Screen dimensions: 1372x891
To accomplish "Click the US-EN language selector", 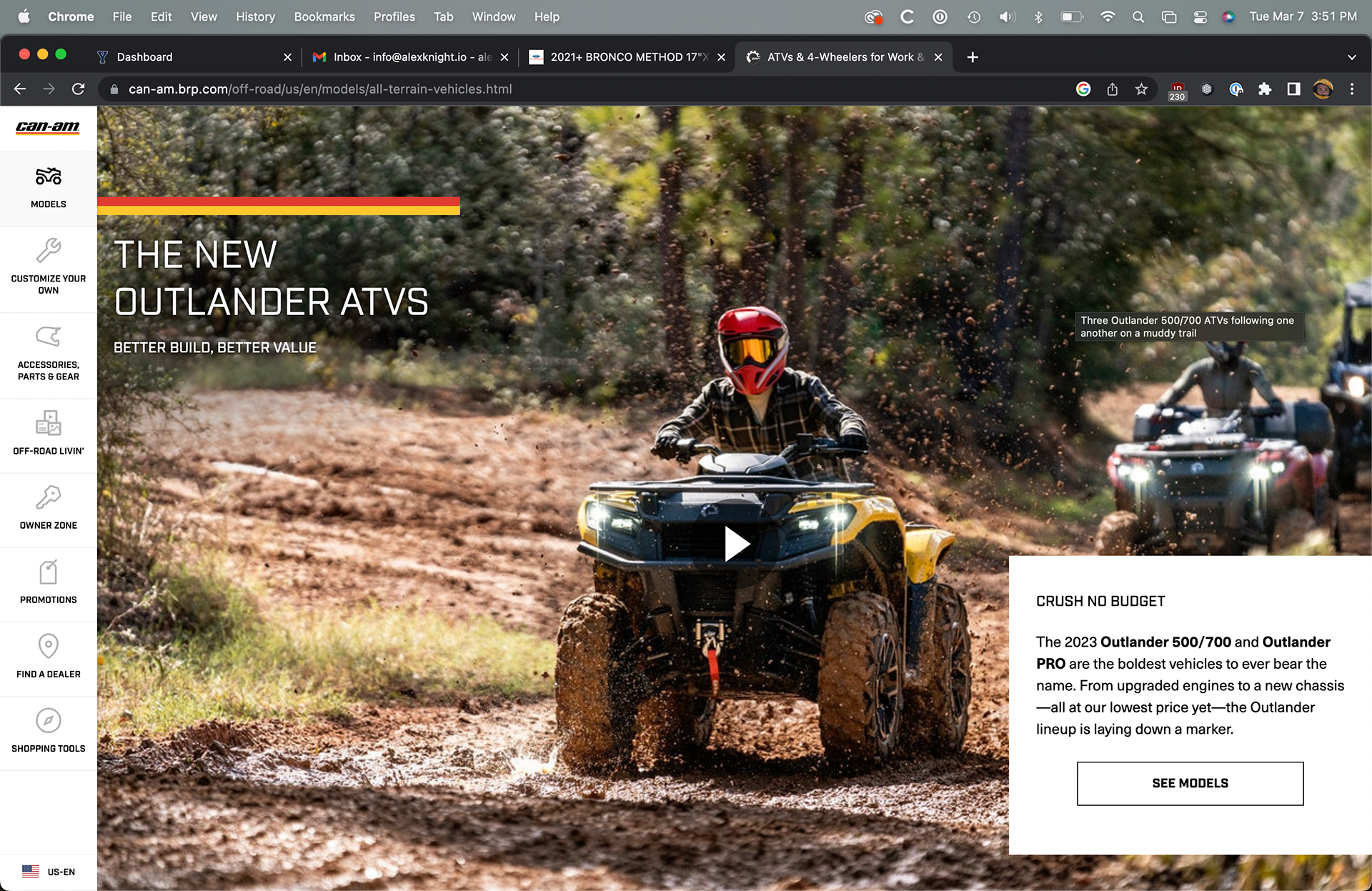I will pos(49,872).
